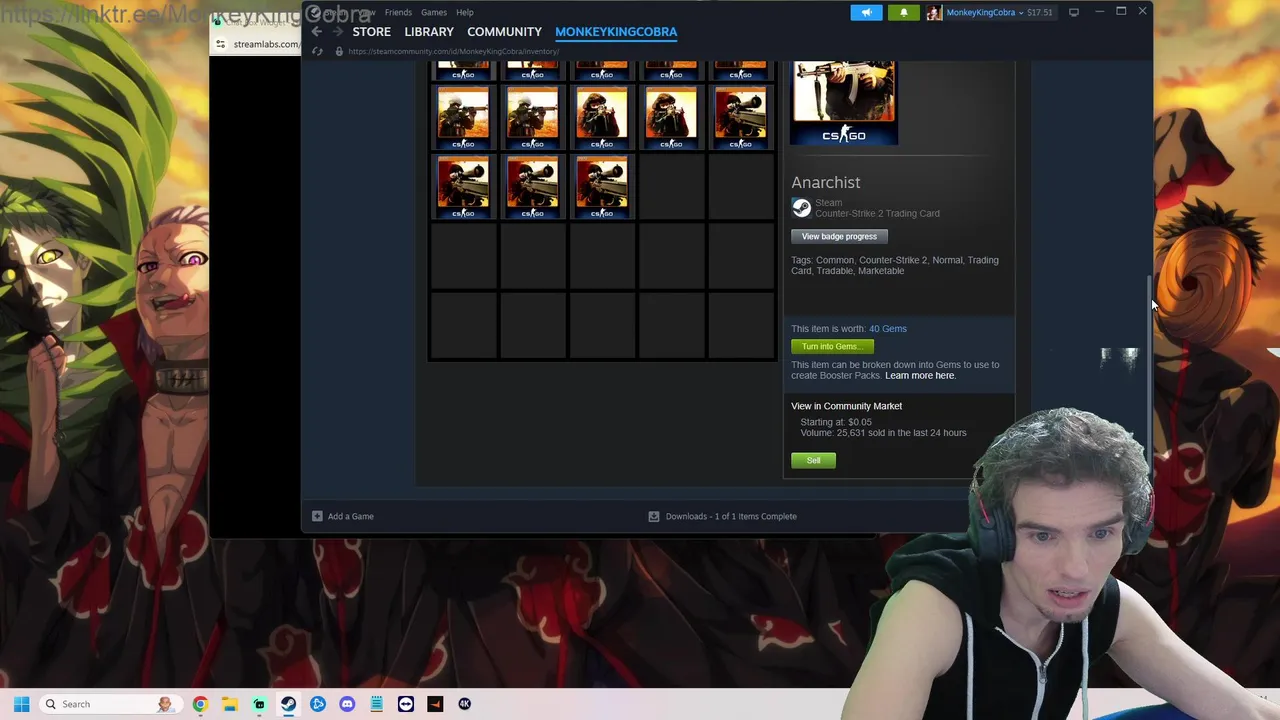Image resolution: width=1280 pixels, height=720 pixels.
Task: Click the View in Community Market link
Action: pos(846,406)
